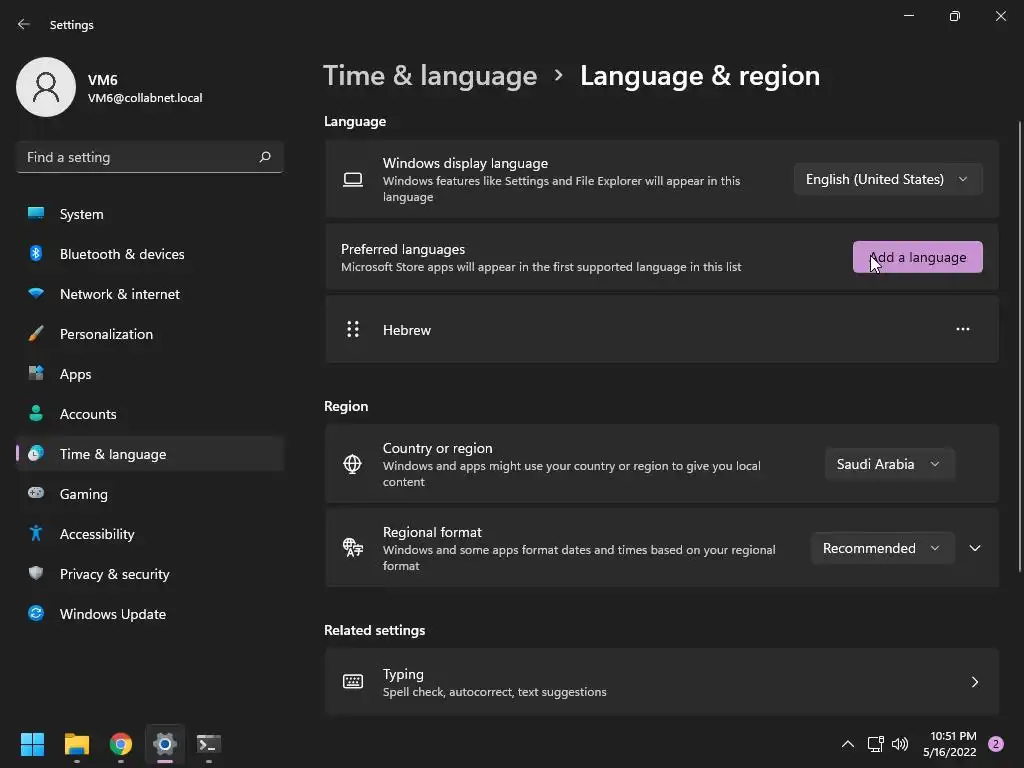The image size is (1024, 768).
Task: Select Personalization in the sidebar
Action: pyautogui.click(x=150, y=334)
